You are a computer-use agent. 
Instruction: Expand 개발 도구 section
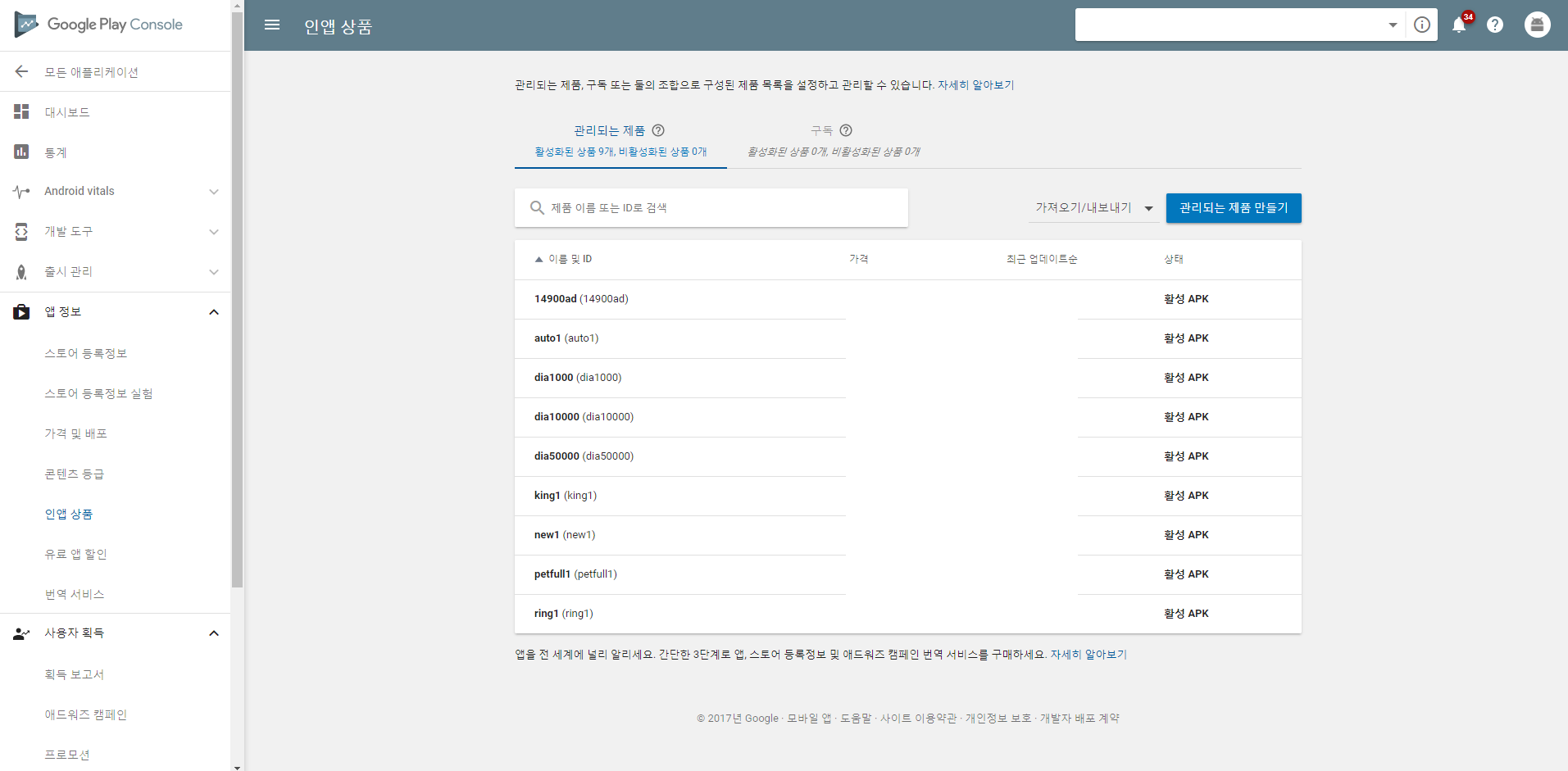coord(214,232)
